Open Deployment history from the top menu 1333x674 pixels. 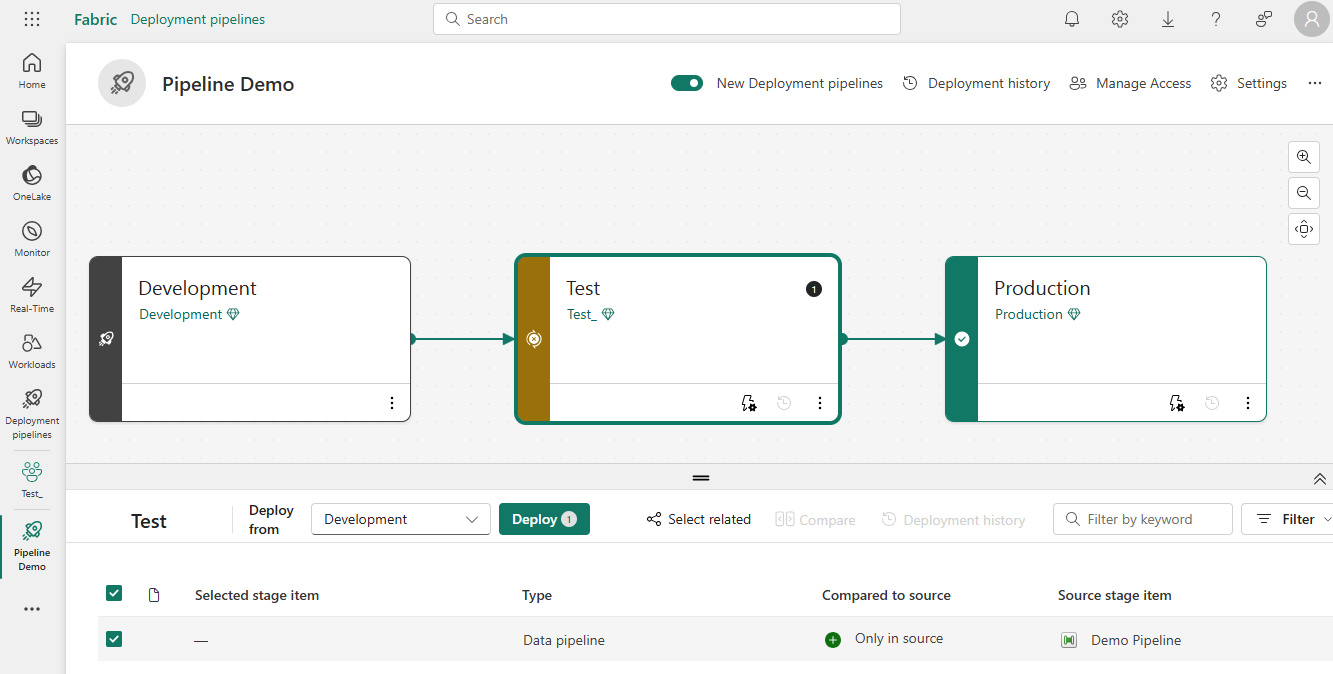coord(975,83)
